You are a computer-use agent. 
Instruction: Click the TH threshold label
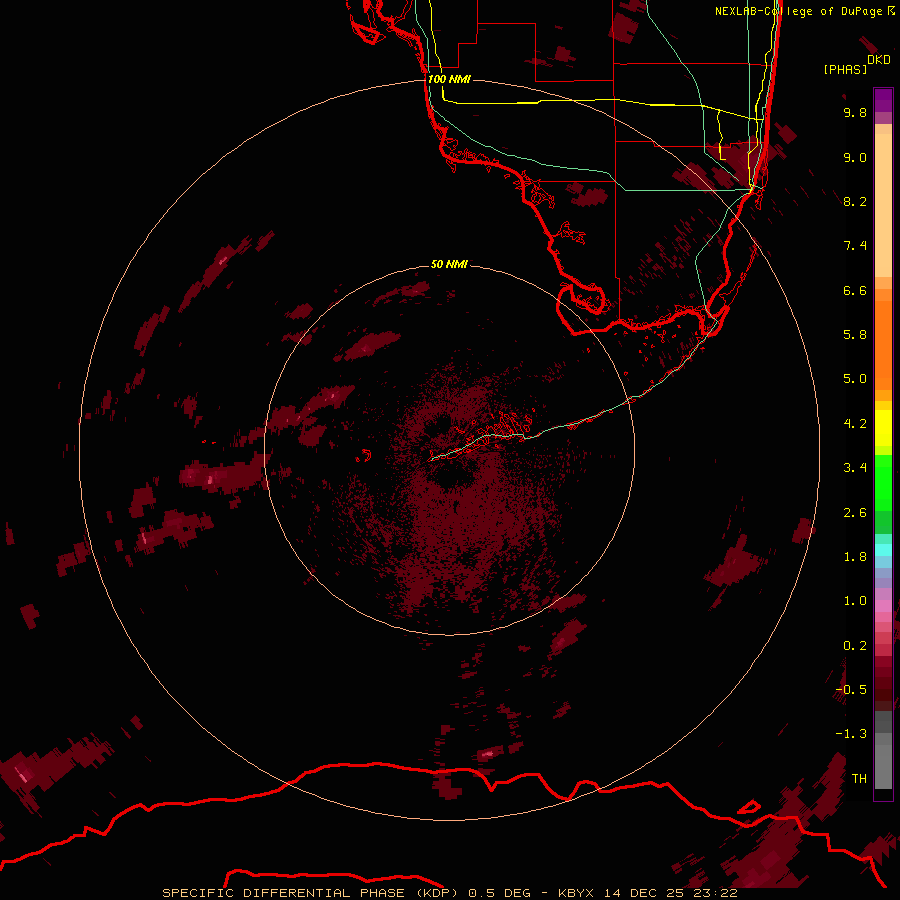(x=859, y=779)
